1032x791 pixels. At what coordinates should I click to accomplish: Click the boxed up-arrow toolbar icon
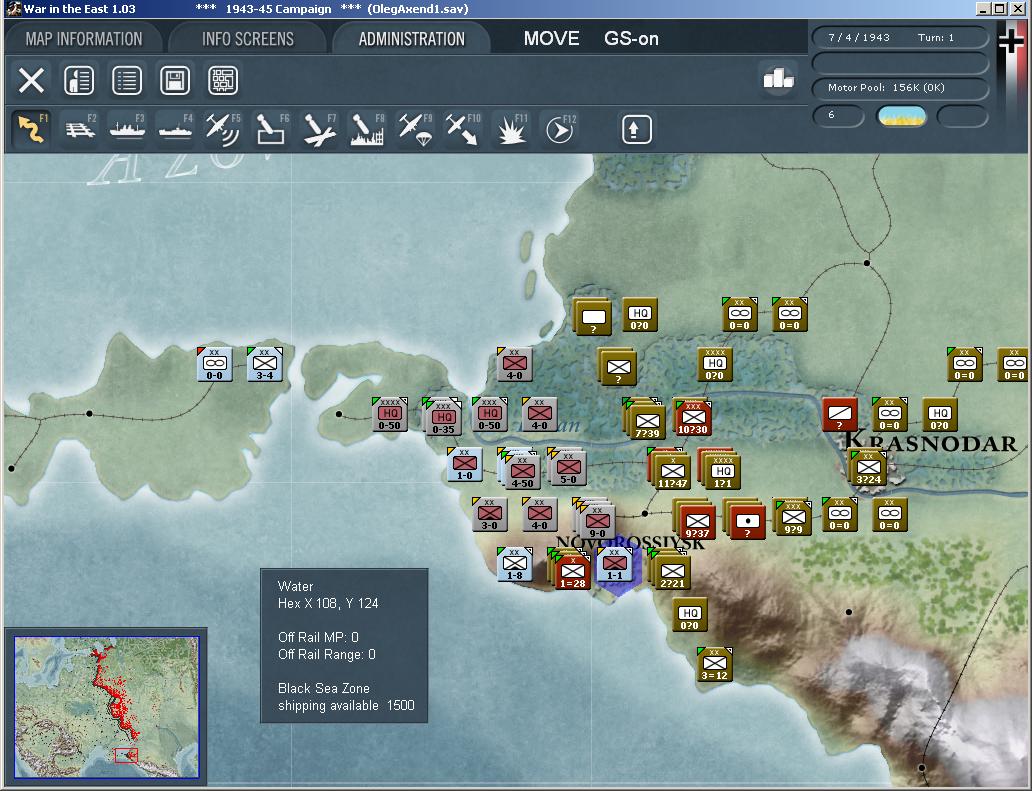636,129
